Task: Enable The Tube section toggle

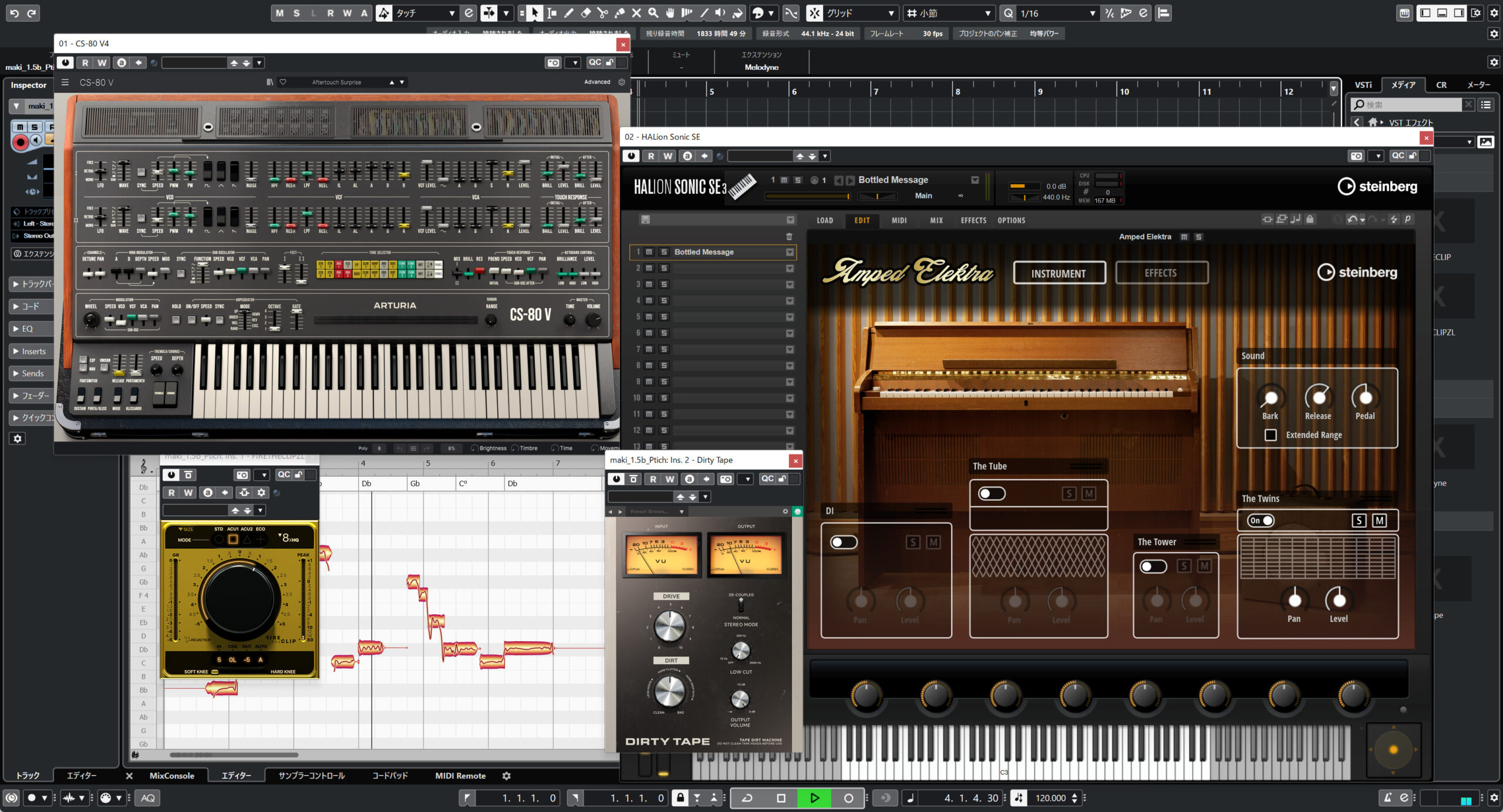Action: pos(992,493)
